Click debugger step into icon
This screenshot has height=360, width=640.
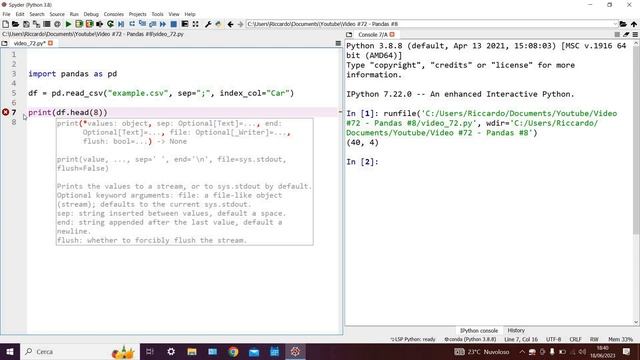pyautogui.click(x=142, y=24)
